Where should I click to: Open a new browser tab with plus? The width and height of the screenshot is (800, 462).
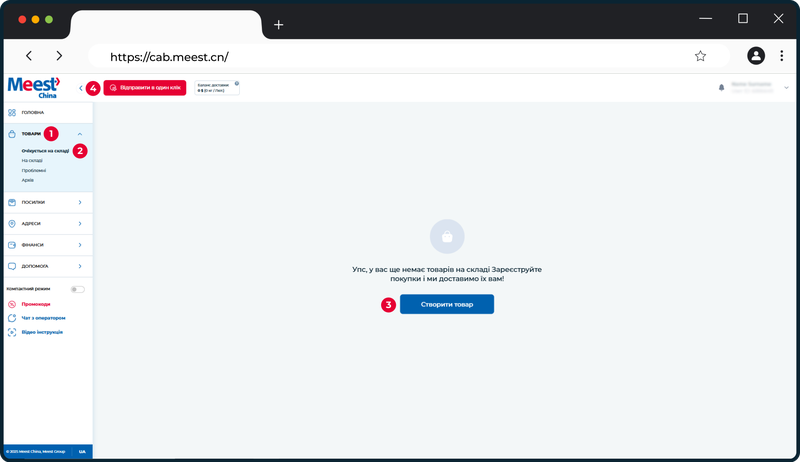click(x=278, y=24)
